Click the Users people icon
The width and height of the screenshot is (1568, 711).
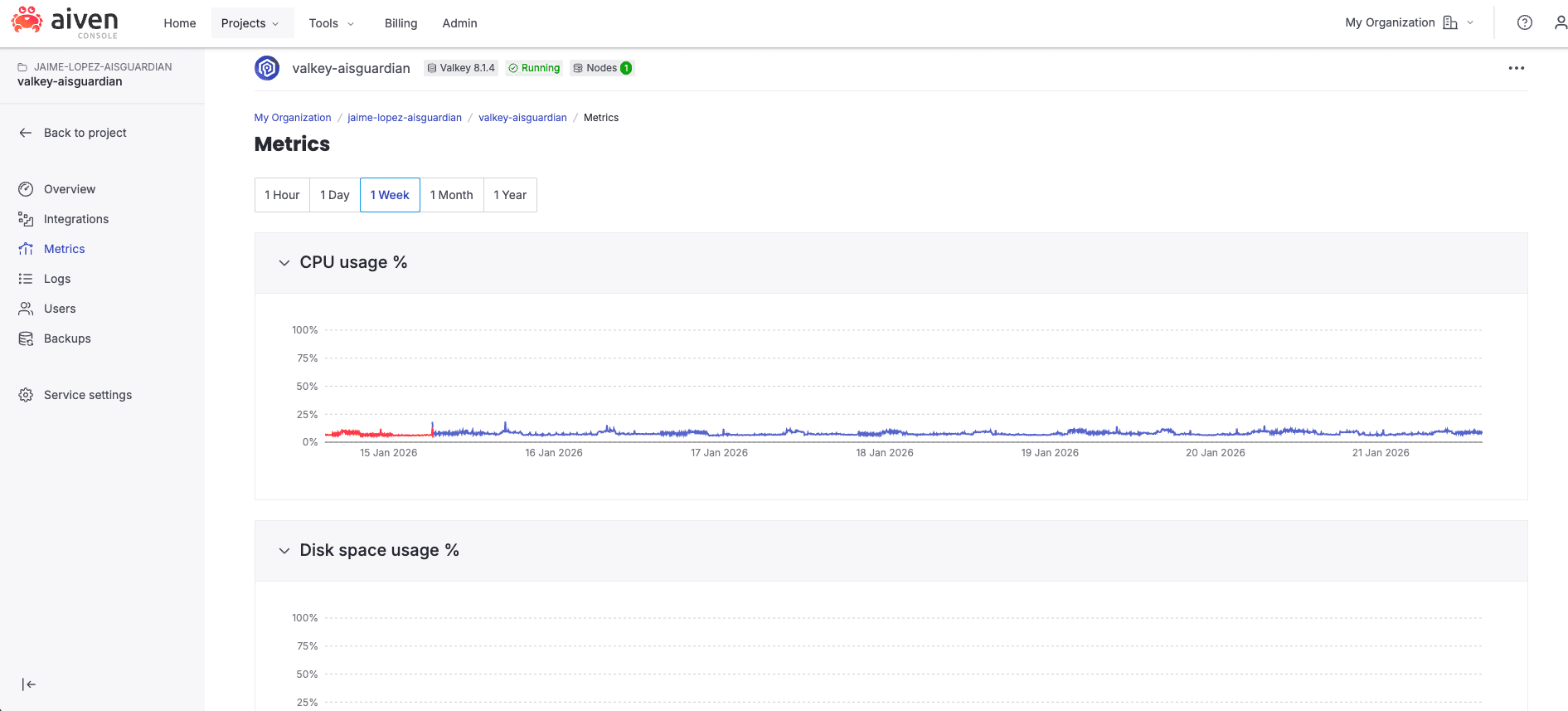(26, 309)
